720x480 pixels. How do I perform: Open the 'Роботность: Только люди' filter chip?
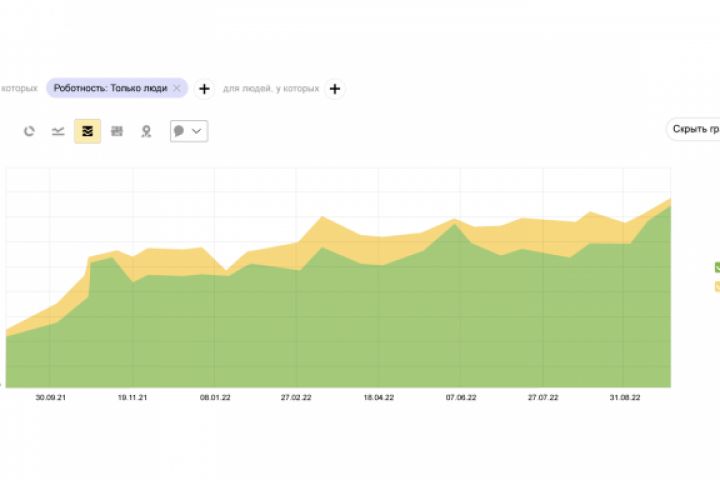pos(112,88)
